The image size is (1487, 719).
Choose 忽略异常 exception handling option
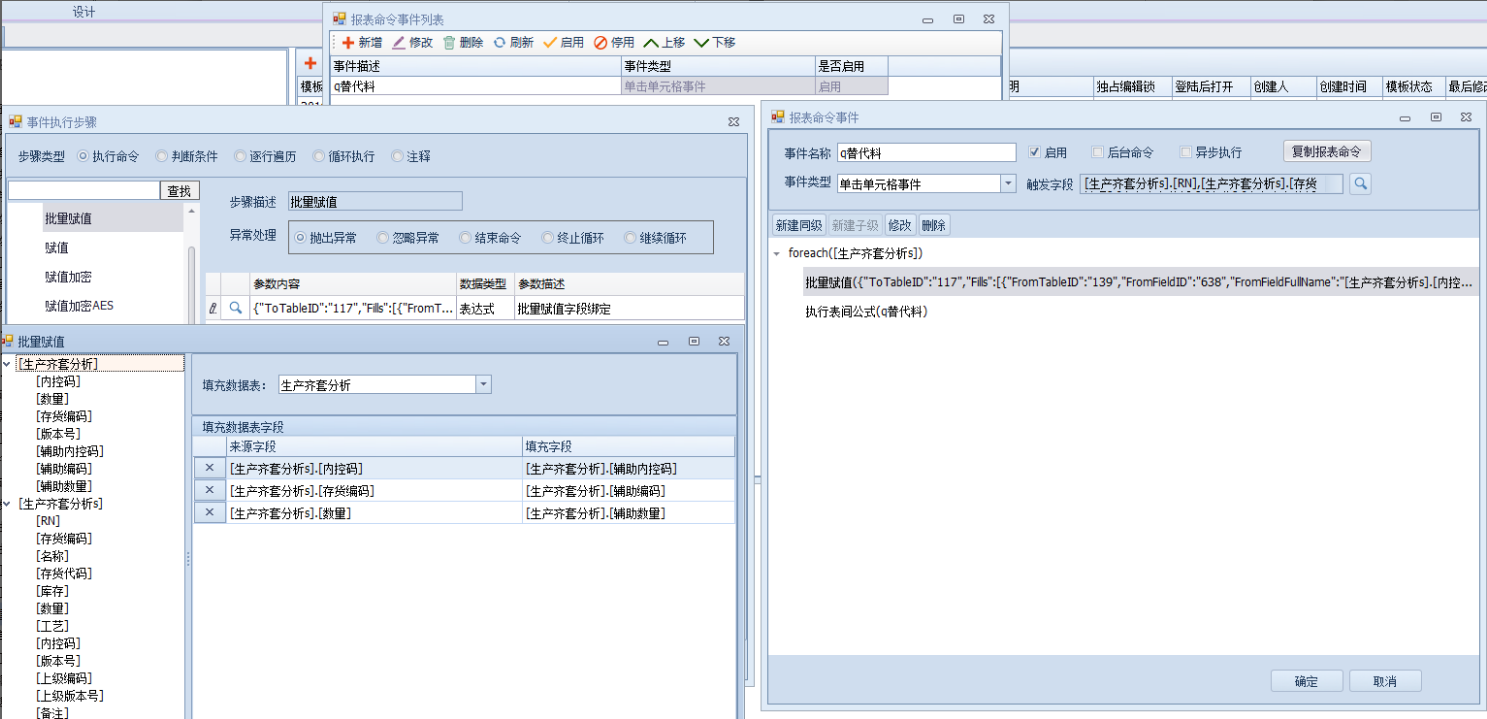[x=382, y=238]
